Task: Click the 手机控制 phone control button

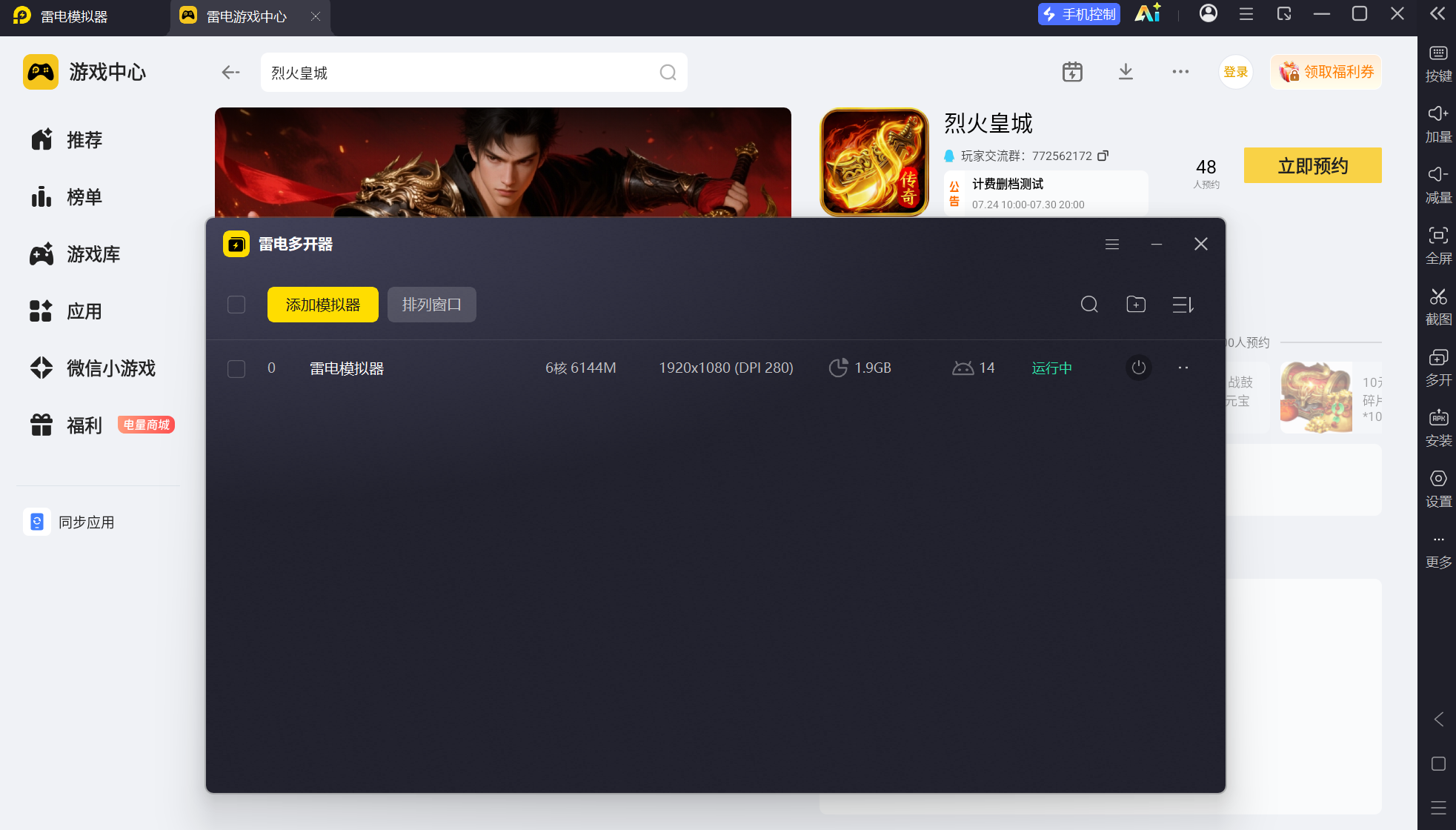Action: [1079, 14]
